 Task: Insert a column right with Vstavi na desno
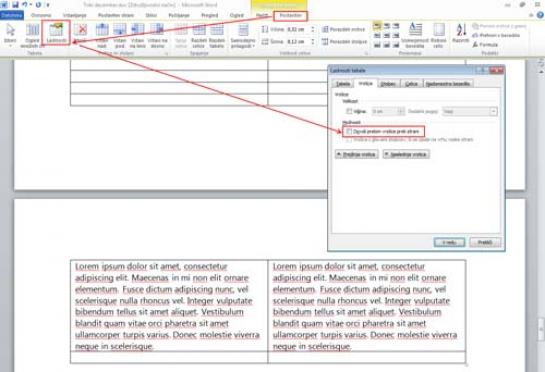click(157, 35)
